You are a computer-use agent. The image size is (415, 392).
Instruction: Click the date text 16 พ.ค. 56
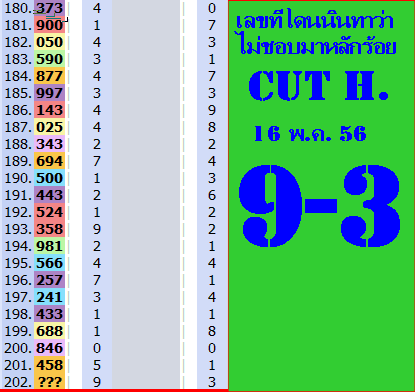310,134
